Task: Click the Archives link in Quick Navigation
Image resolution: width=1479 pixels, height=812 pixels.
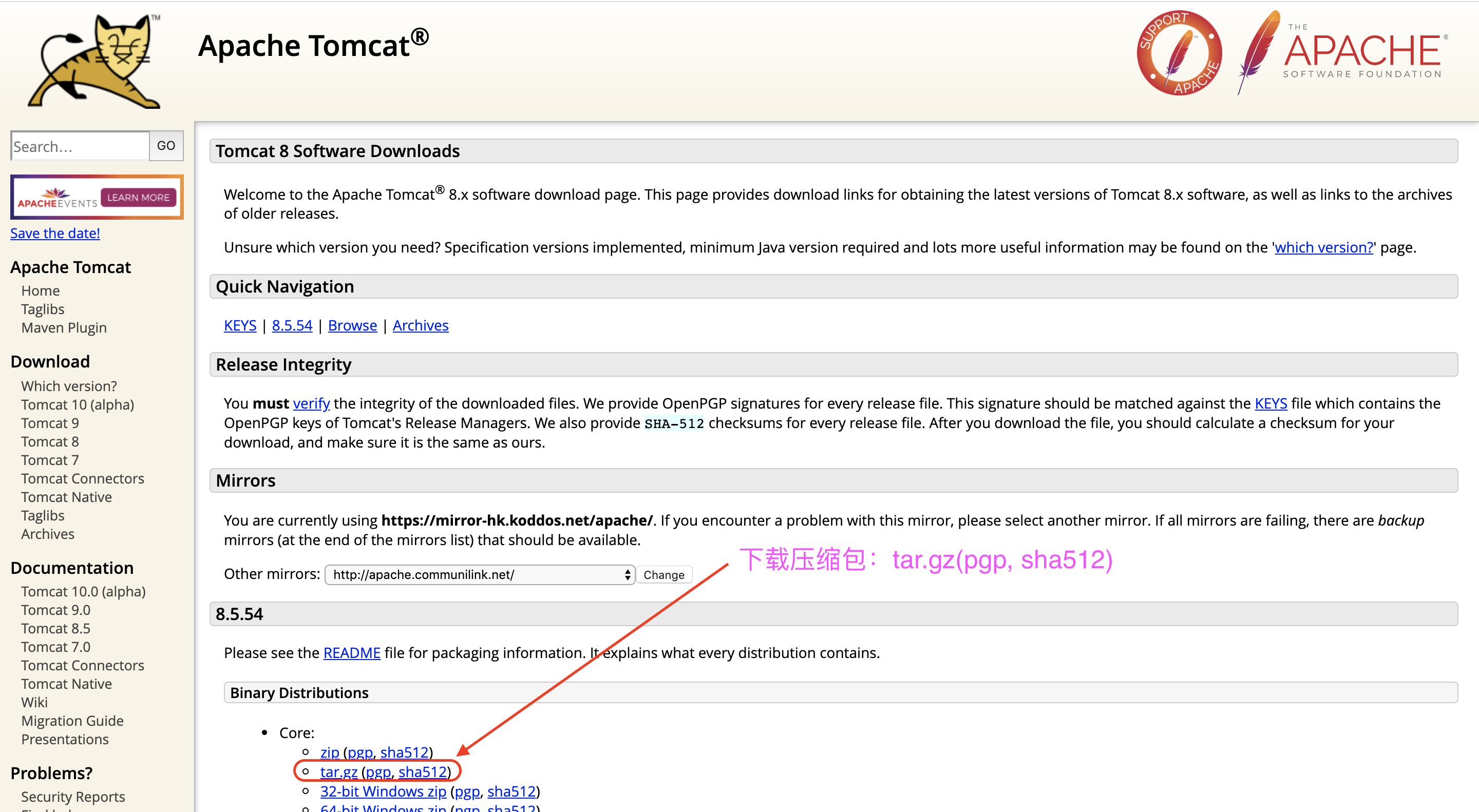Action: click(420, 324)
